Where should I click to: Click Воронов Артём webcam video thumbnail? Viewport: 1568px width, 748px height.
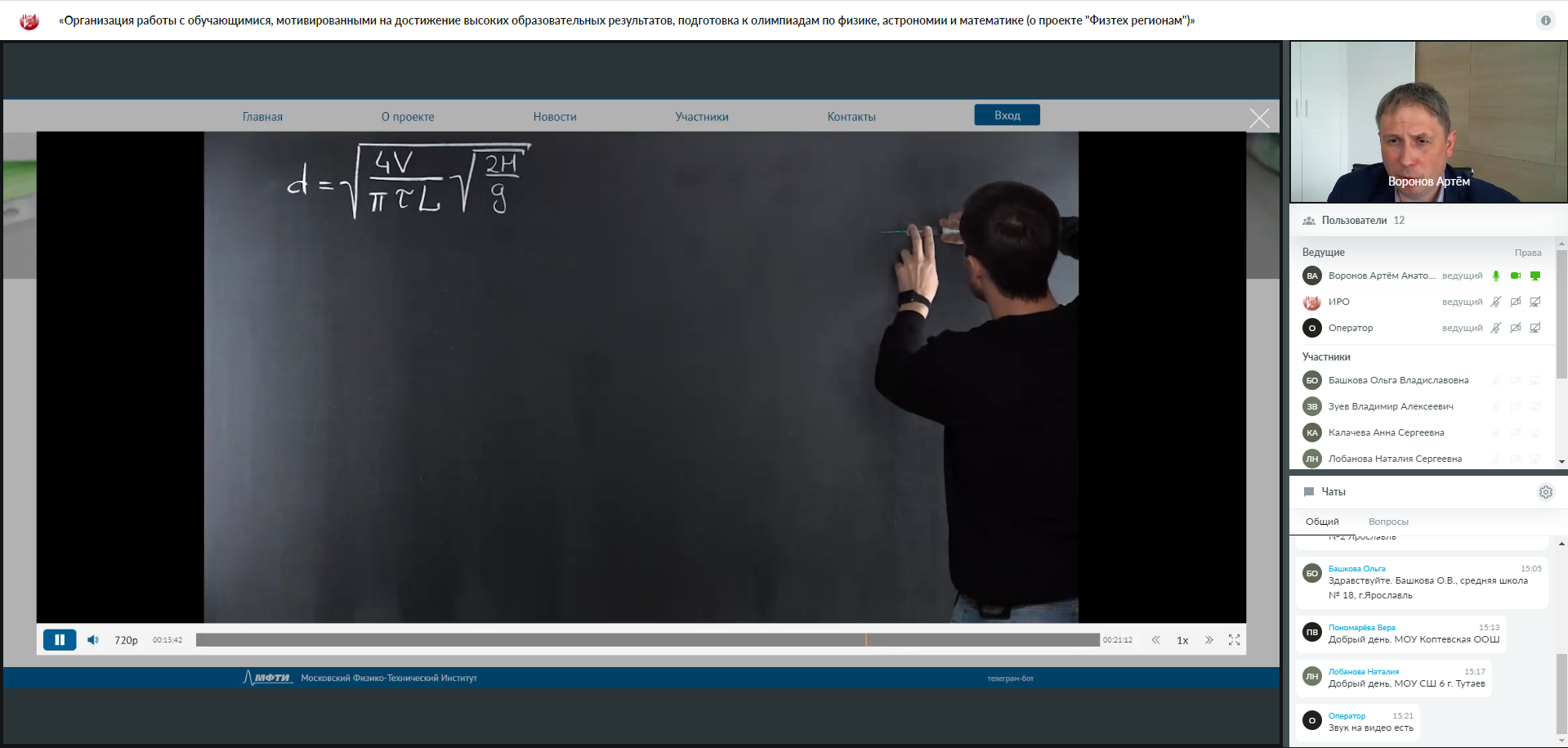pyautogui.click(x=1428, y=122)
